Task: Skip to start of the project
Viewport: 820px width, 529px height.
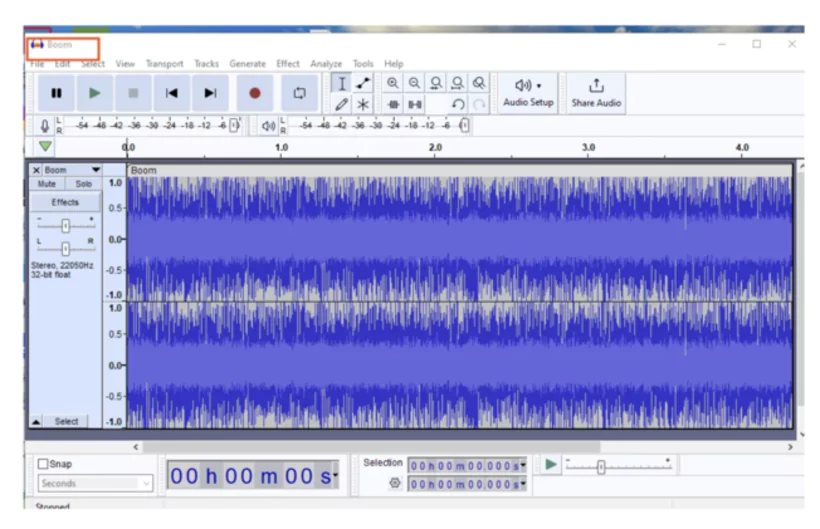Action: pos(172,93)
